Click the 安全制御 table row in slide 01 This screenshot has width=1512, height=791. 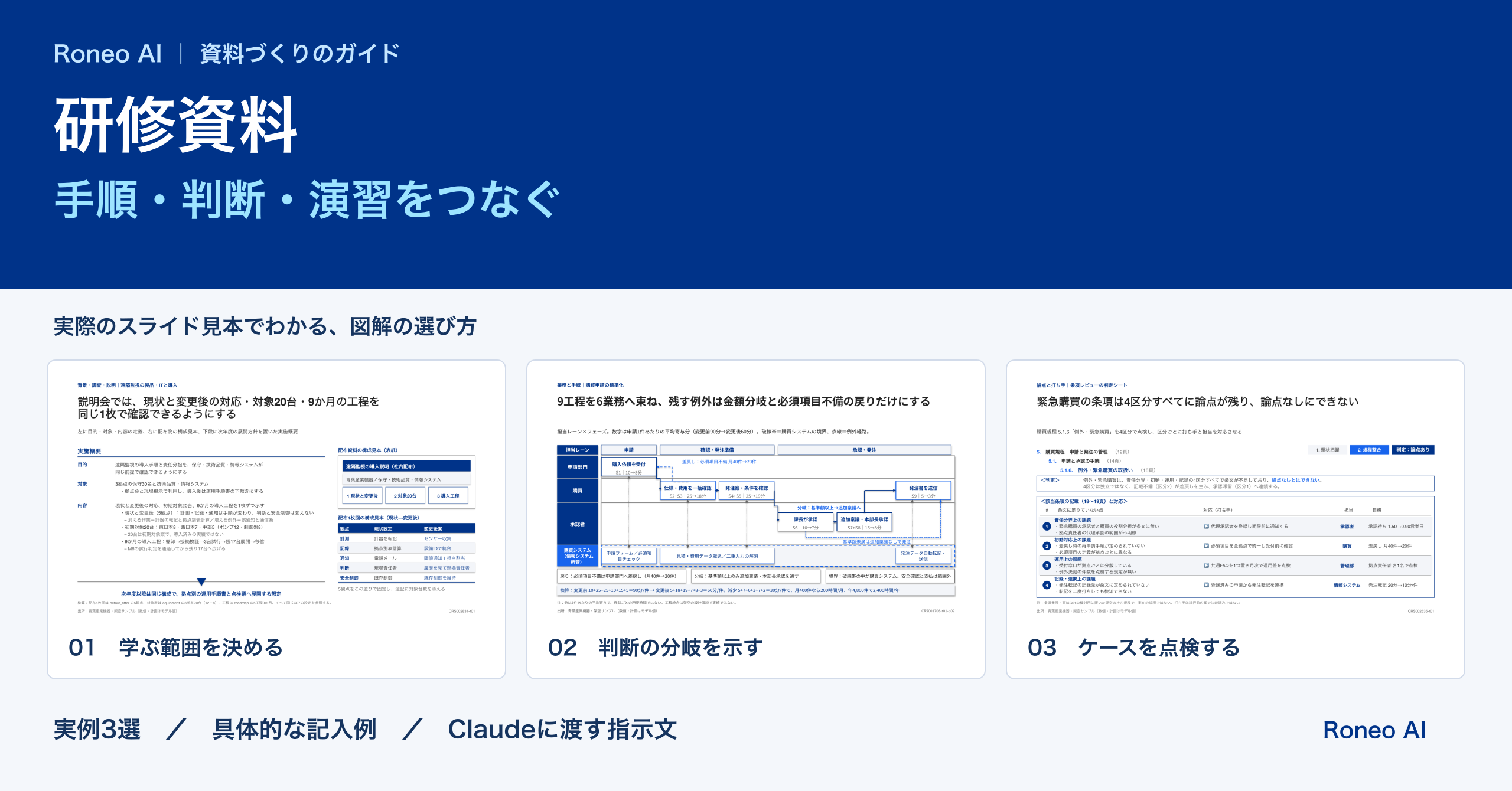(406, 578)
